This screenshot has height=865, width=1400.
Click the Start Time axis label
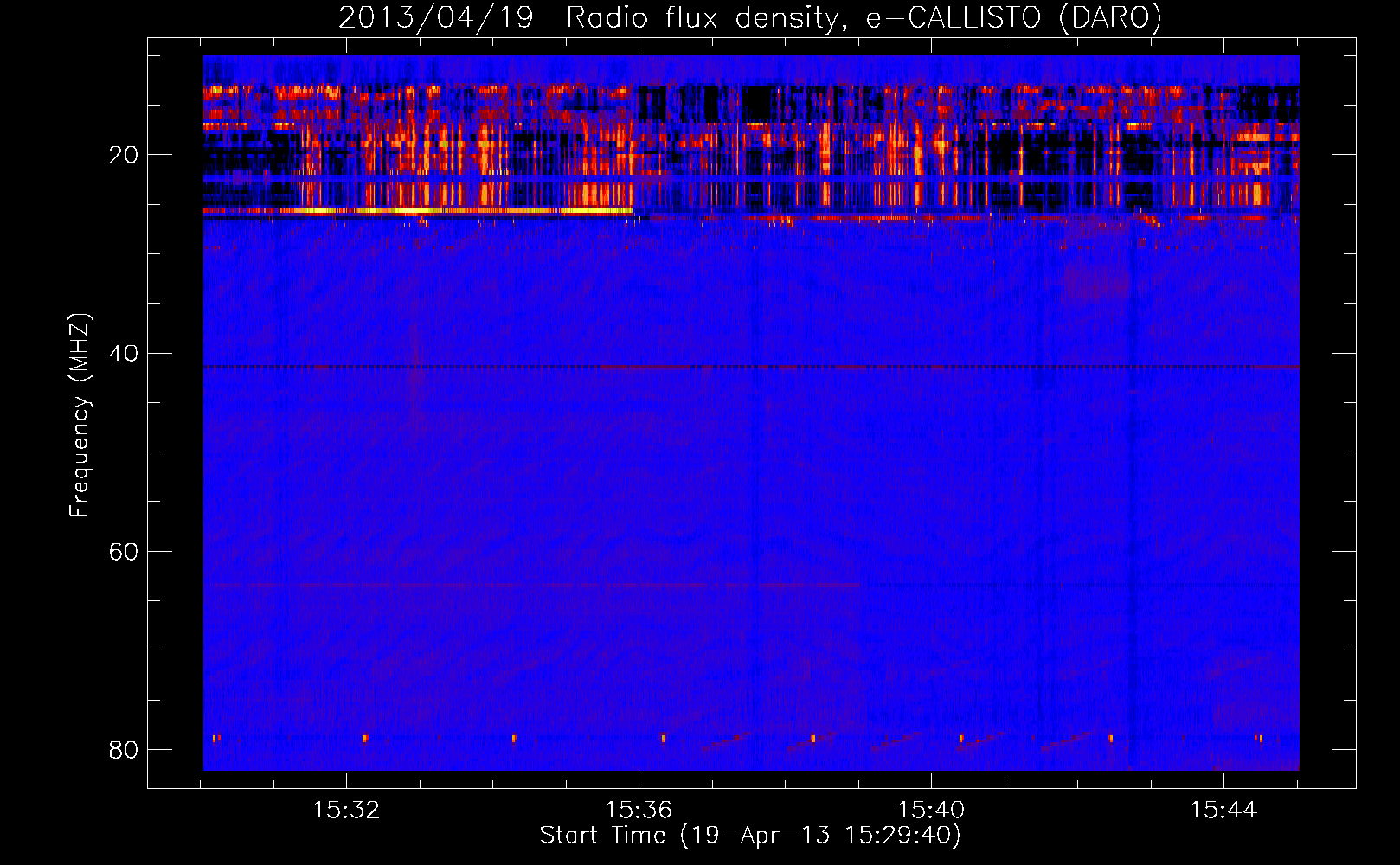[750, 836]
